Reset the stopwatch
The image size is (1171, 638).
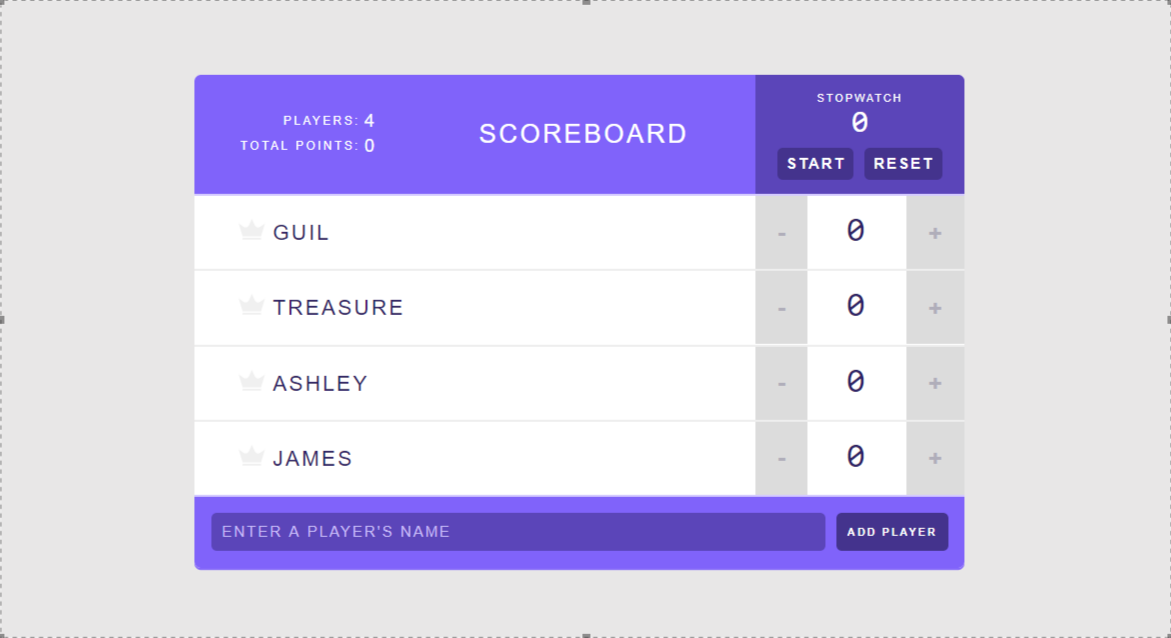pyautogui.click(x=903, y=164)
